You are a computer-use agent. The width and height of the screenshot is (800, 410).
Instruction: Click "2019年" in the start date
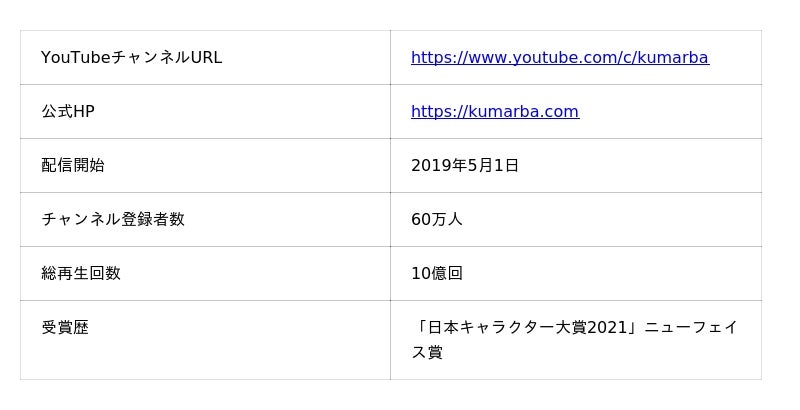point(439,165)
